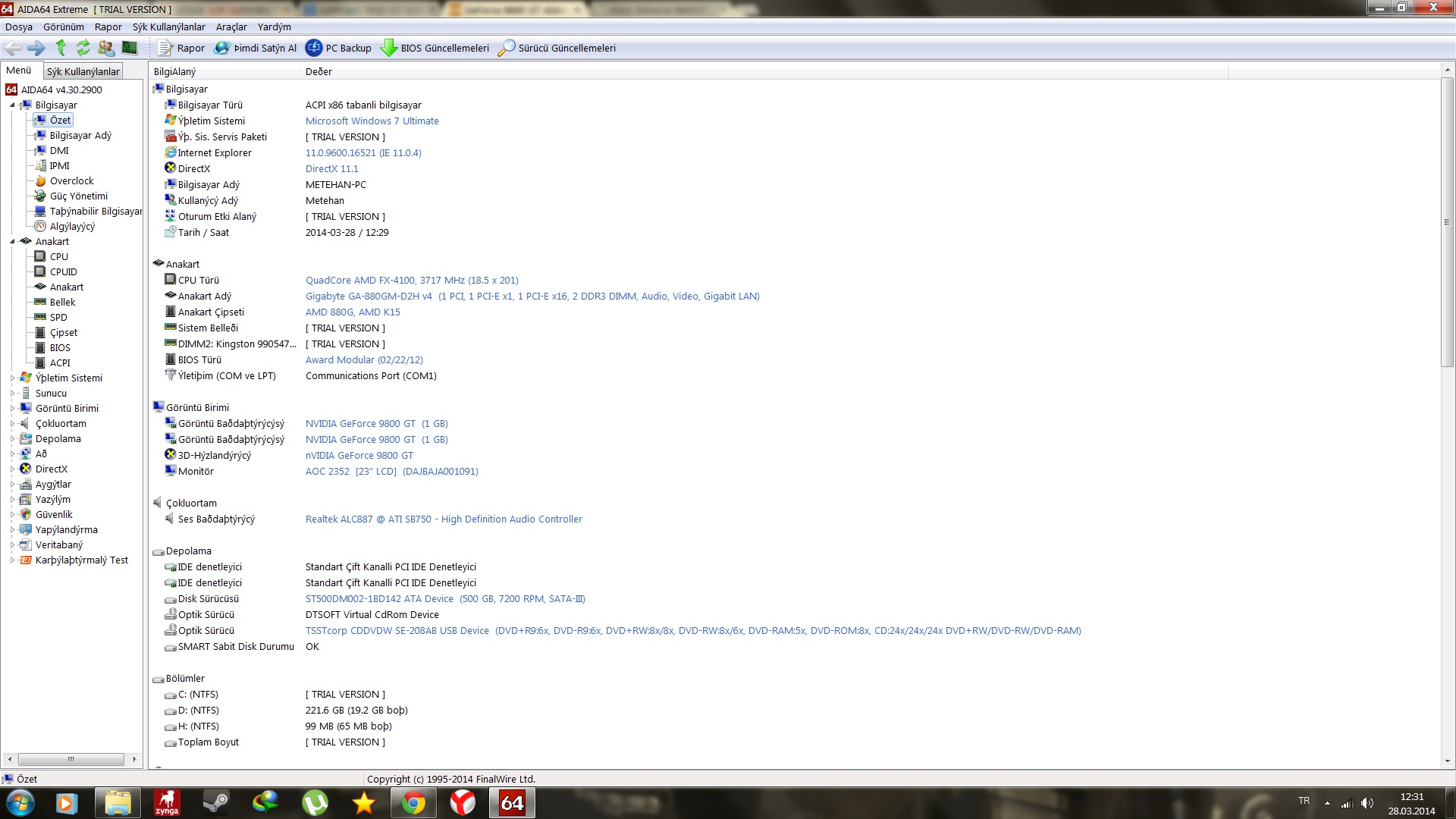Click the BilgiAlaný column header
Screen dimensions: 1456x819
225,71
